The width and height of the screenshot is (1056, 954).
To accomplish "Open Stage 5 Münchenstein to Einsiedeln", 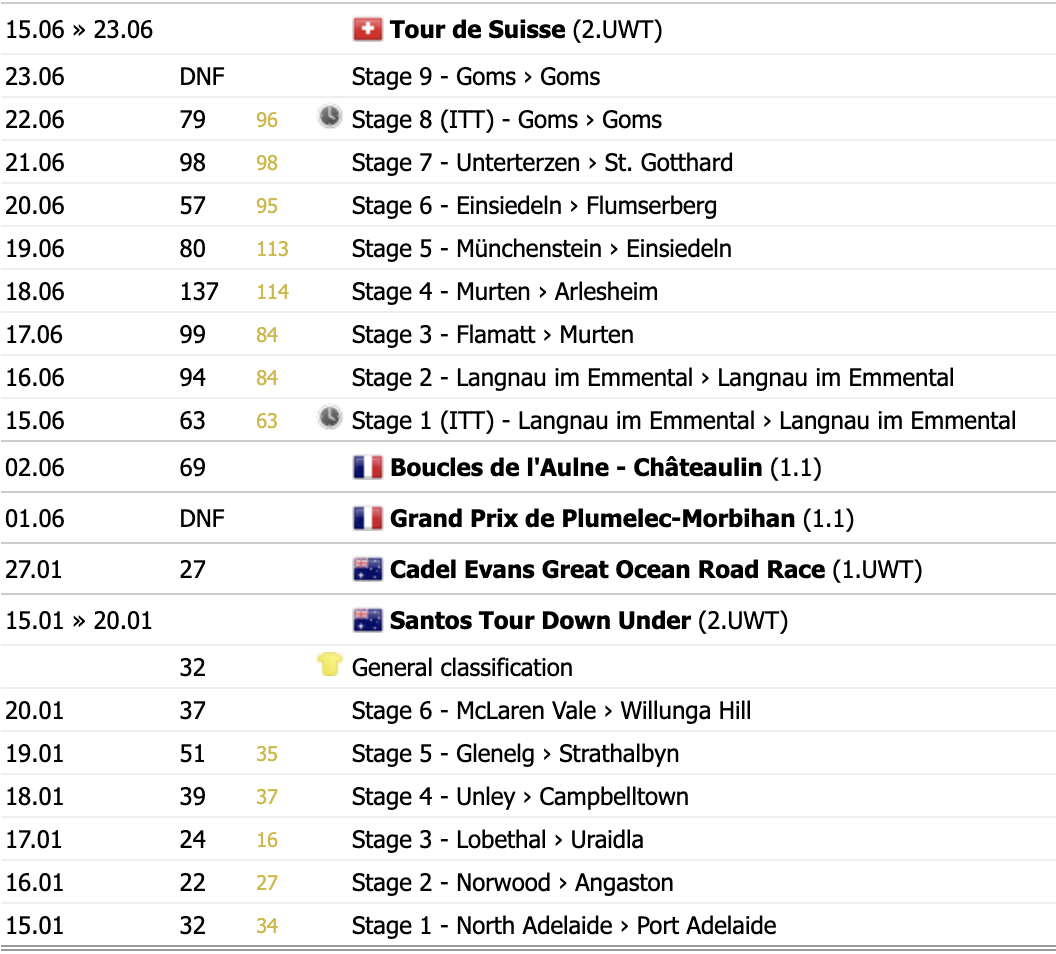I will click(541, 249).
